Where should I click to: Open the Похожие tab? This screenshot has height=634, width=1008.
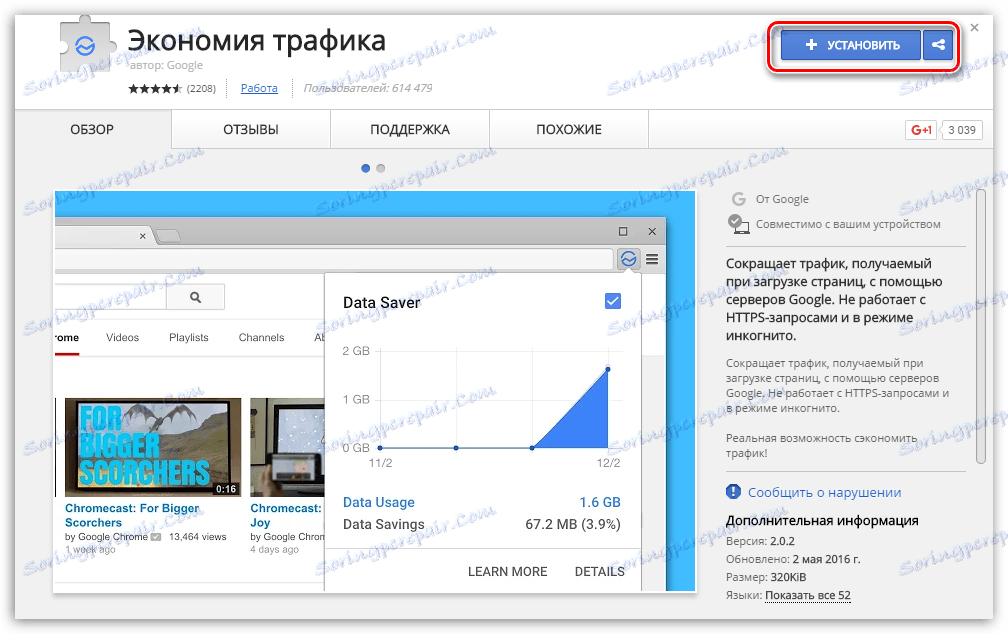569,129
